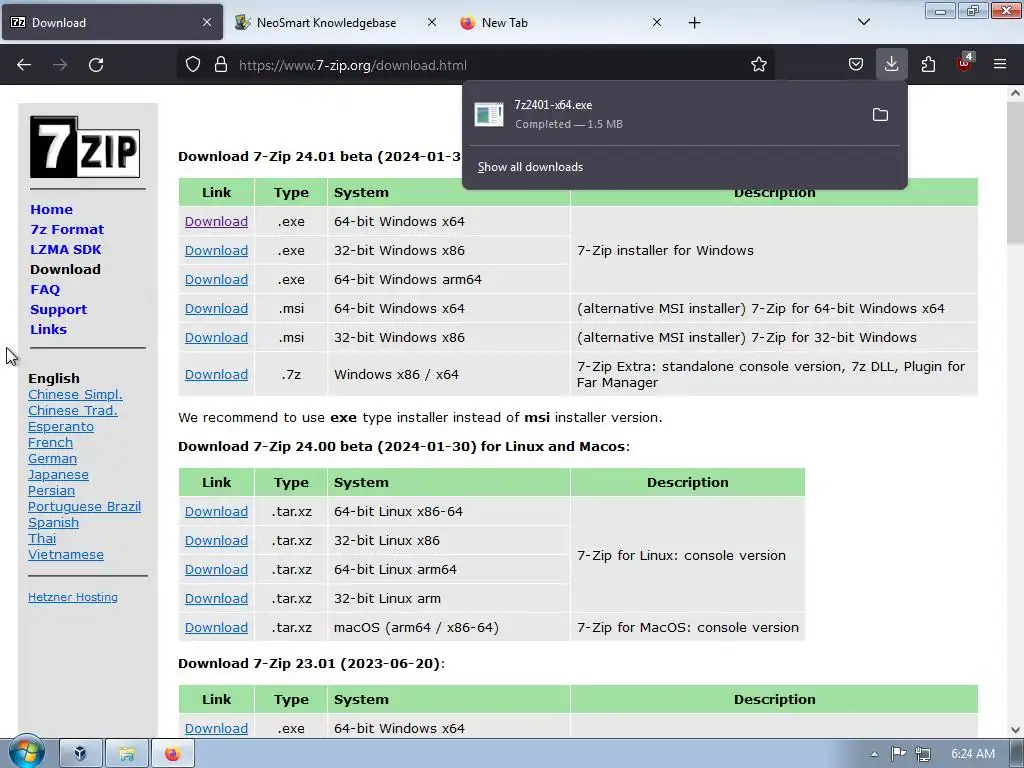
Task: Download the macOS tar.xz package
Action: click(216, 628)
